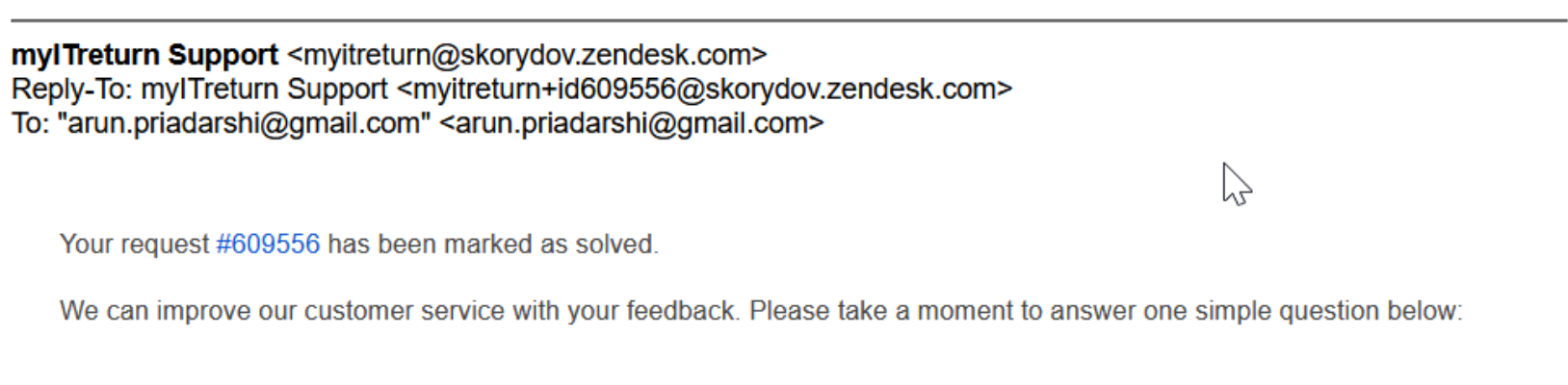
Task: Click myITreturn Support name in Reply-To line
Action: [x=264, y=90]
